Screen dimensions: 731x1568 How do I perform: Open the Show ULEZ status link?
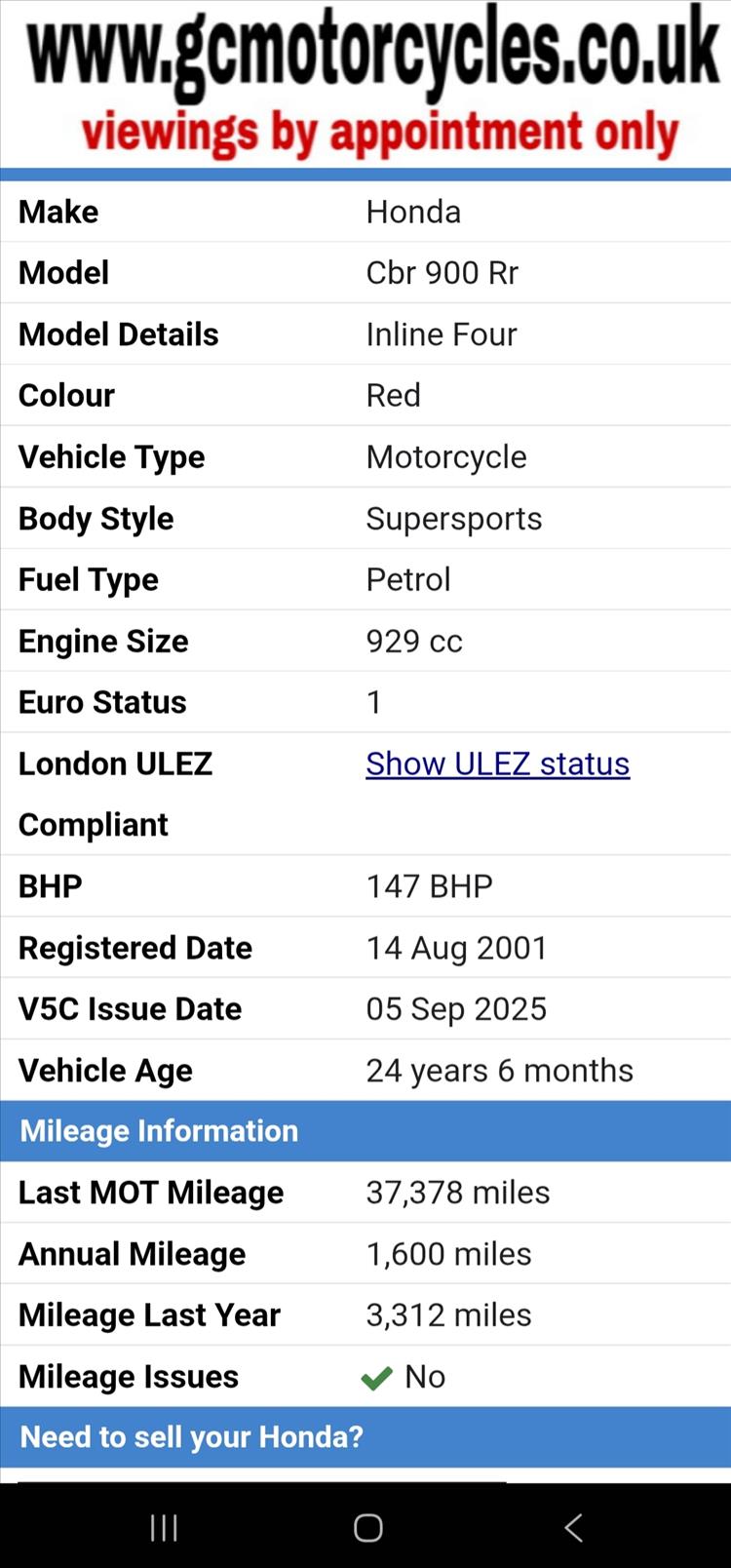[x=497, y=764]
